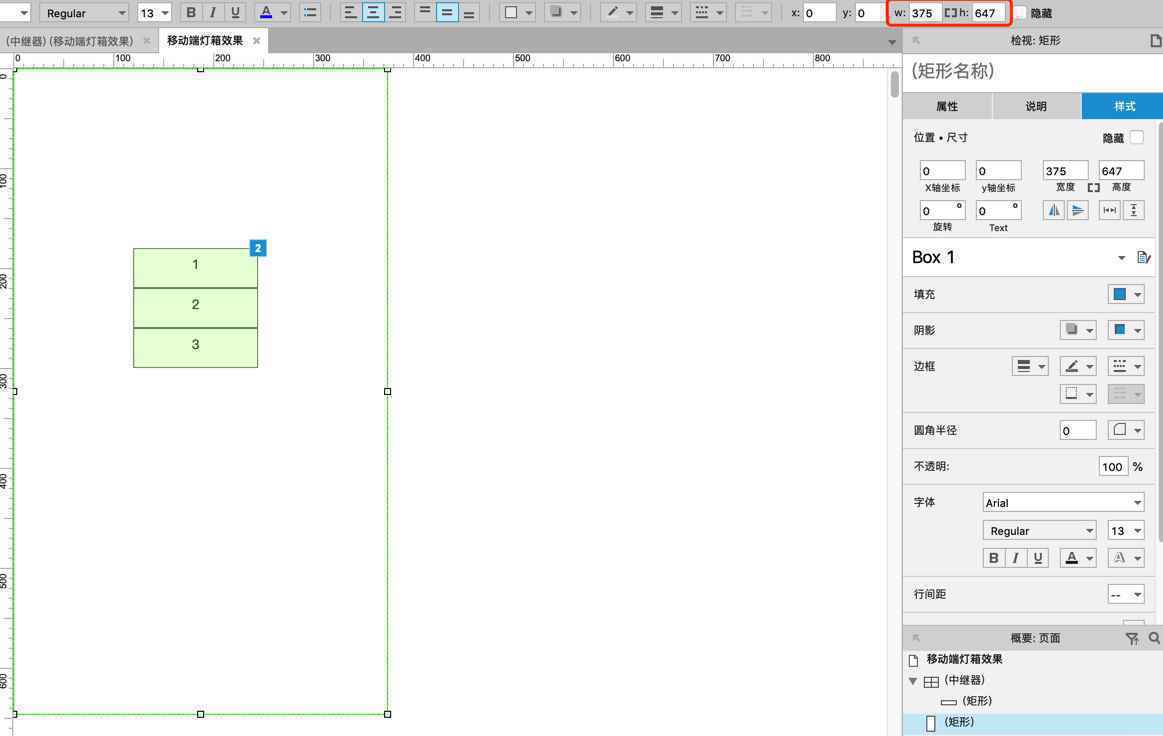Viewport: 1163px width, 736px height.
Task: Open the 行间距 line spacing dropdown
Action: pyautogui.click(x=1126, y=594)
